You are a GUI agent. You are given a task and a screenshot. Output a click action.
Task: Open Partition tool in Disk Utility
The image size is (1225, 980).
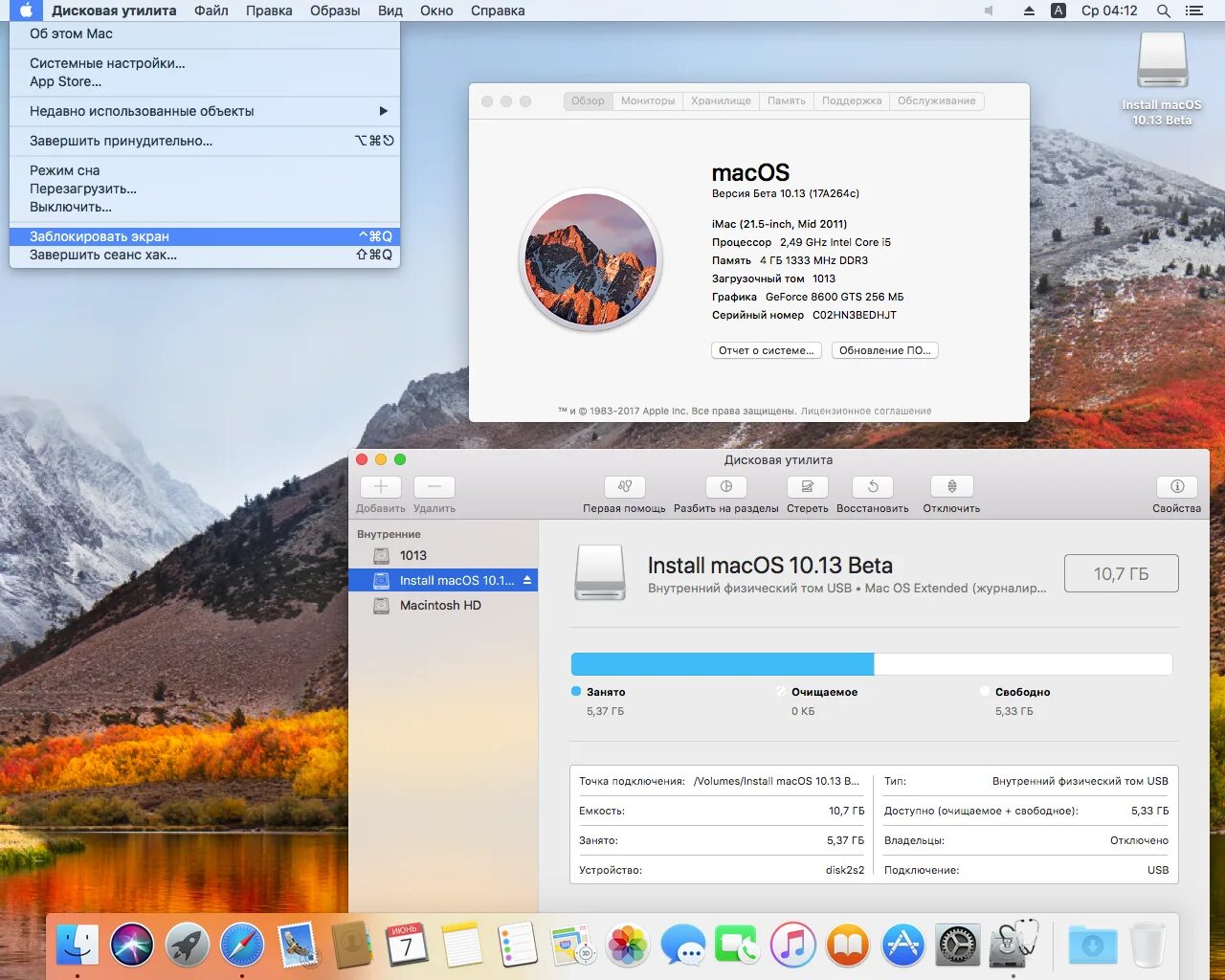pyautogui.click(x=726, y=486)
